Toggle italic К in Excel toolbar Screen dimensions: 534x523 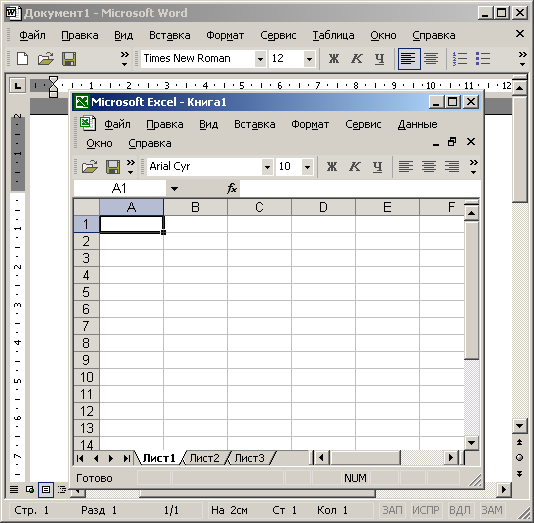click(x=355, y=167)
